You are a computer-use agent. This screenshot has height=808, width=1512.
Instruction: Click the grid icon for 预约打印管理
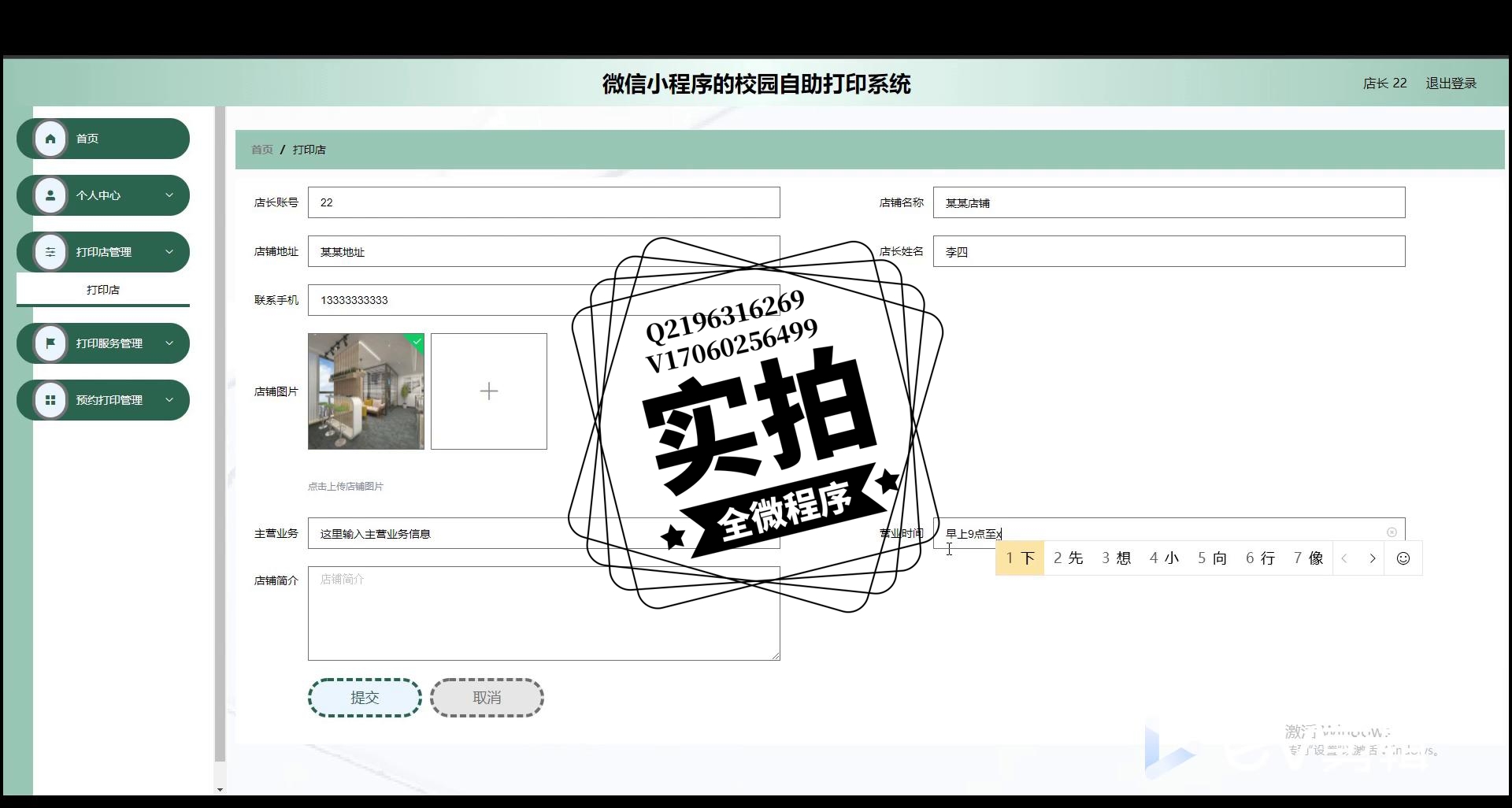[50, 400]
